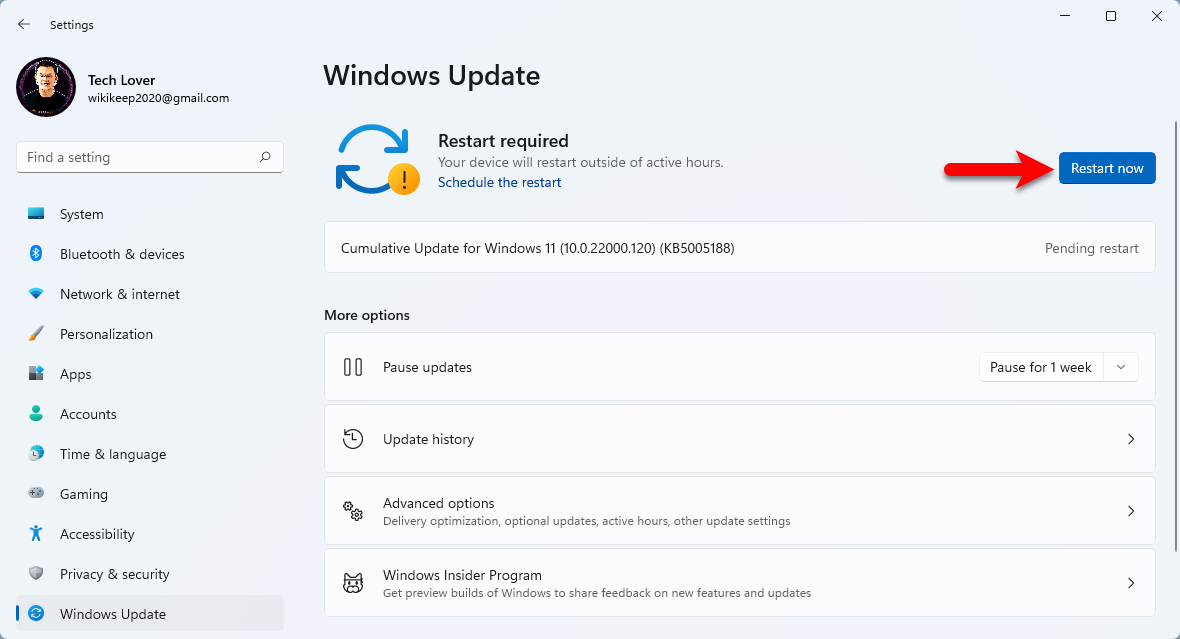
Task: Click the Apps icon in the sidebar
Action: click(x=36, y=373)
